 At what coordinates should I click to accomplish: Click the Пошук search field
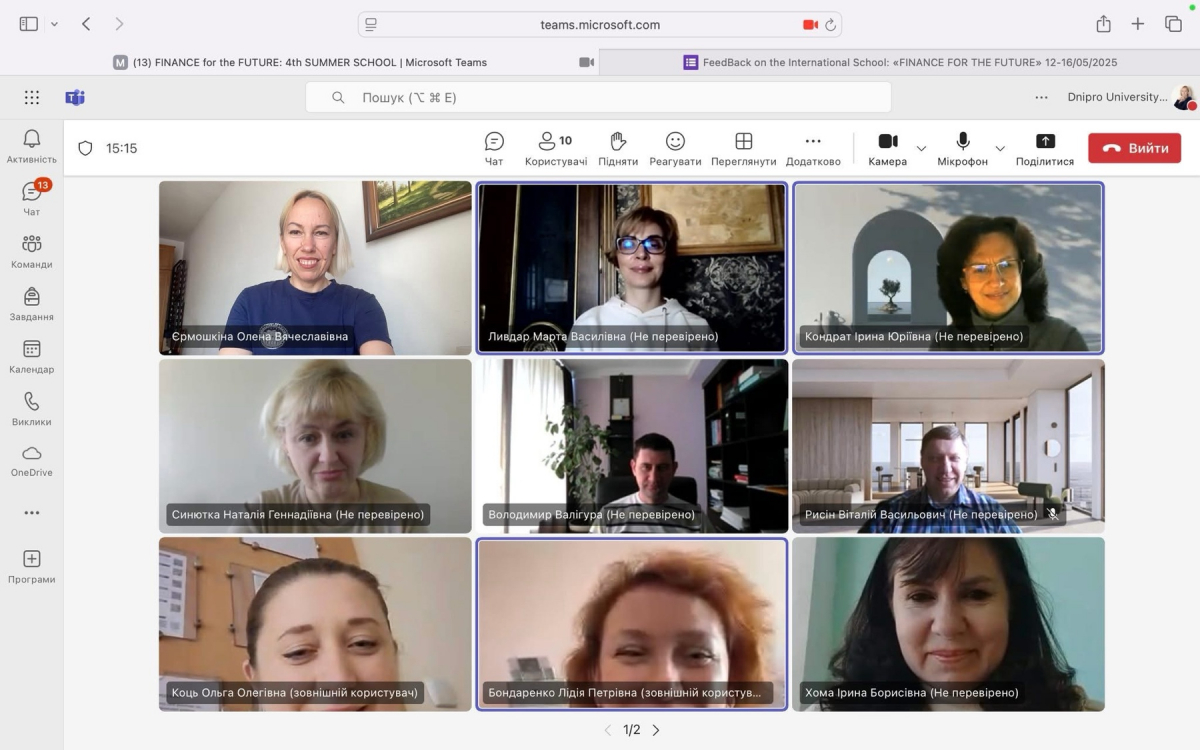pos(598,97)
